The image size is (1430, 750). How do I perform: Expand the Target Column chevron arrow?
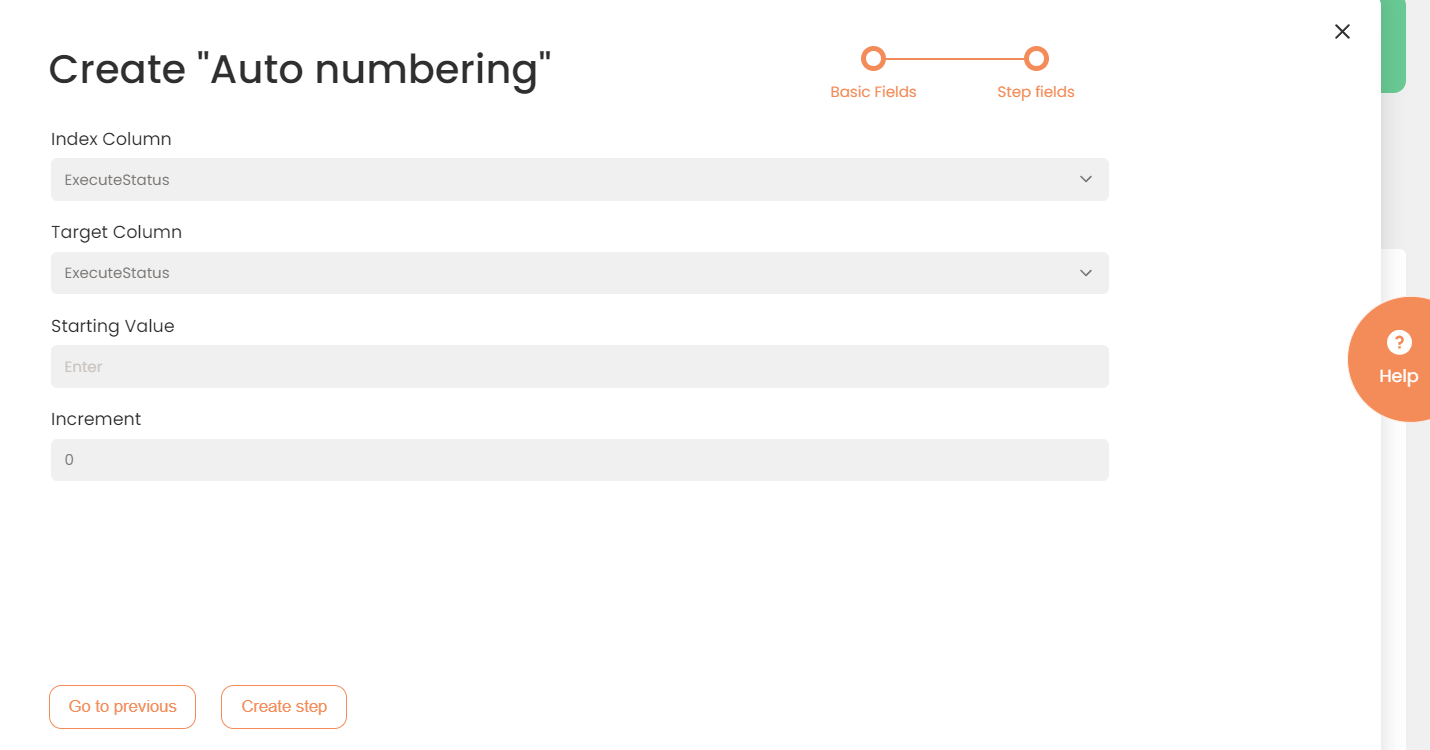(1086, 273)
